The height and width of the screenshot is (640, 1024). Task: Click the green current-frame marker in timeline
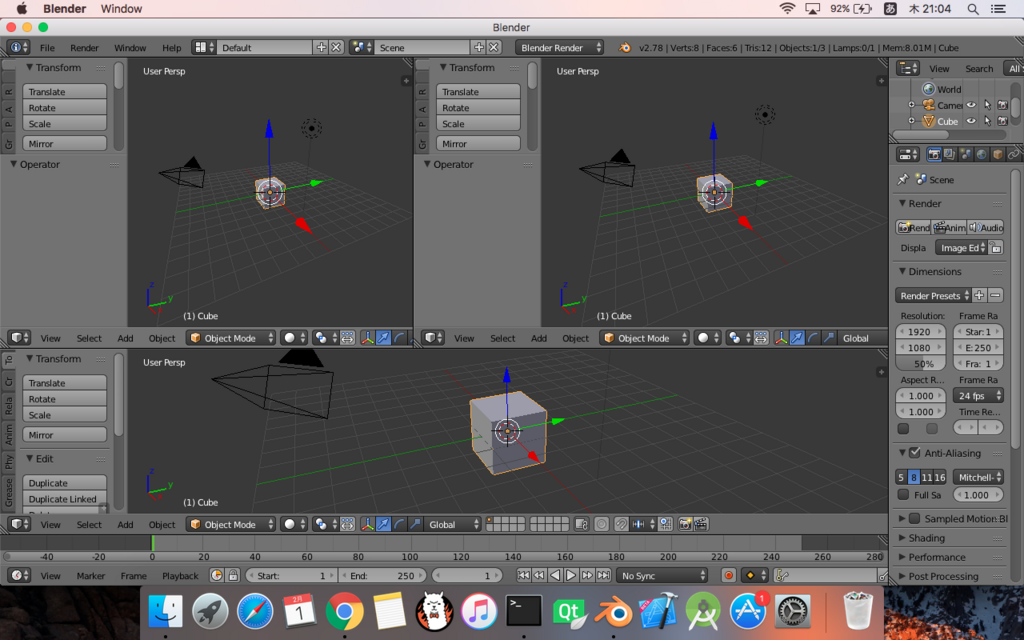(153, 543)
